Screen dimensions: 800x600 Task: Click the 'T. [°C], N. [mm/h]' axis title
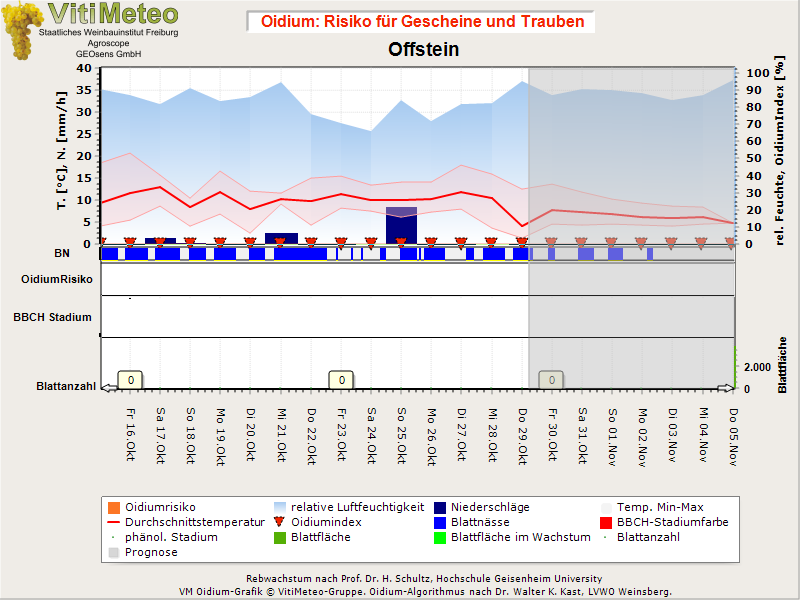tap(62, 151)
